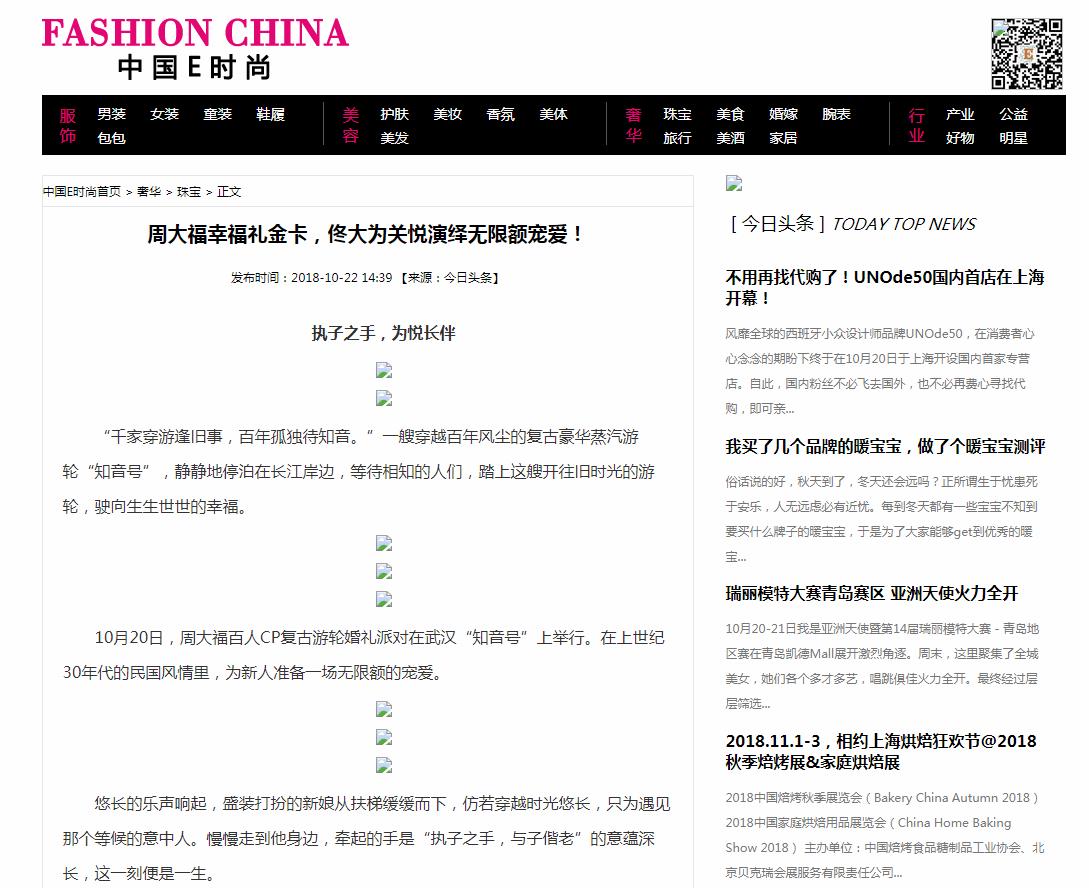
Task: Click the QR code image in header
Action: click(1026, 54)
